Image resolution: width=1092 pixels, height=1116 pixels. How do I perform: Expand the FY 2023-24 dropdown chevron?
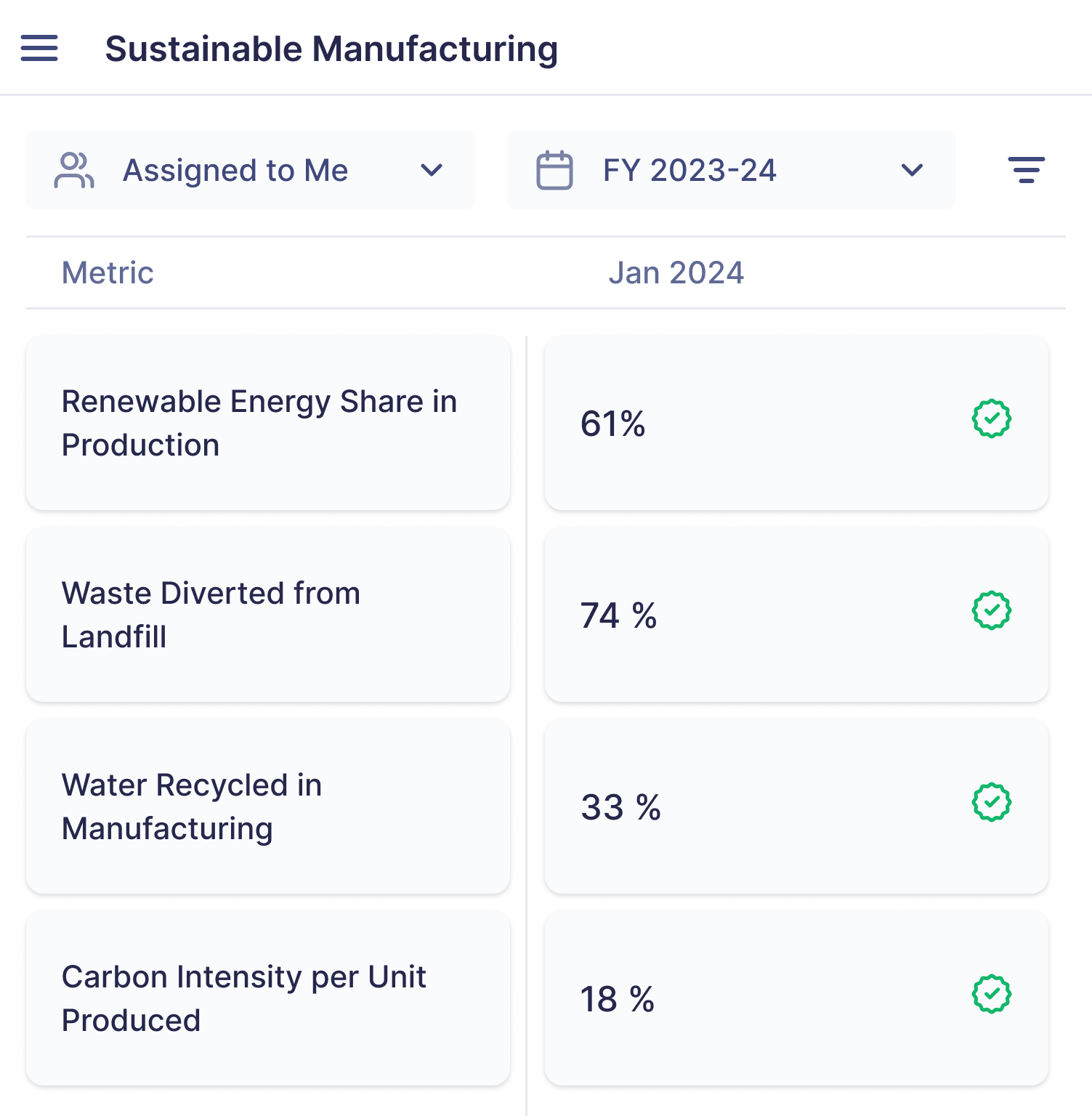(912, 170)
